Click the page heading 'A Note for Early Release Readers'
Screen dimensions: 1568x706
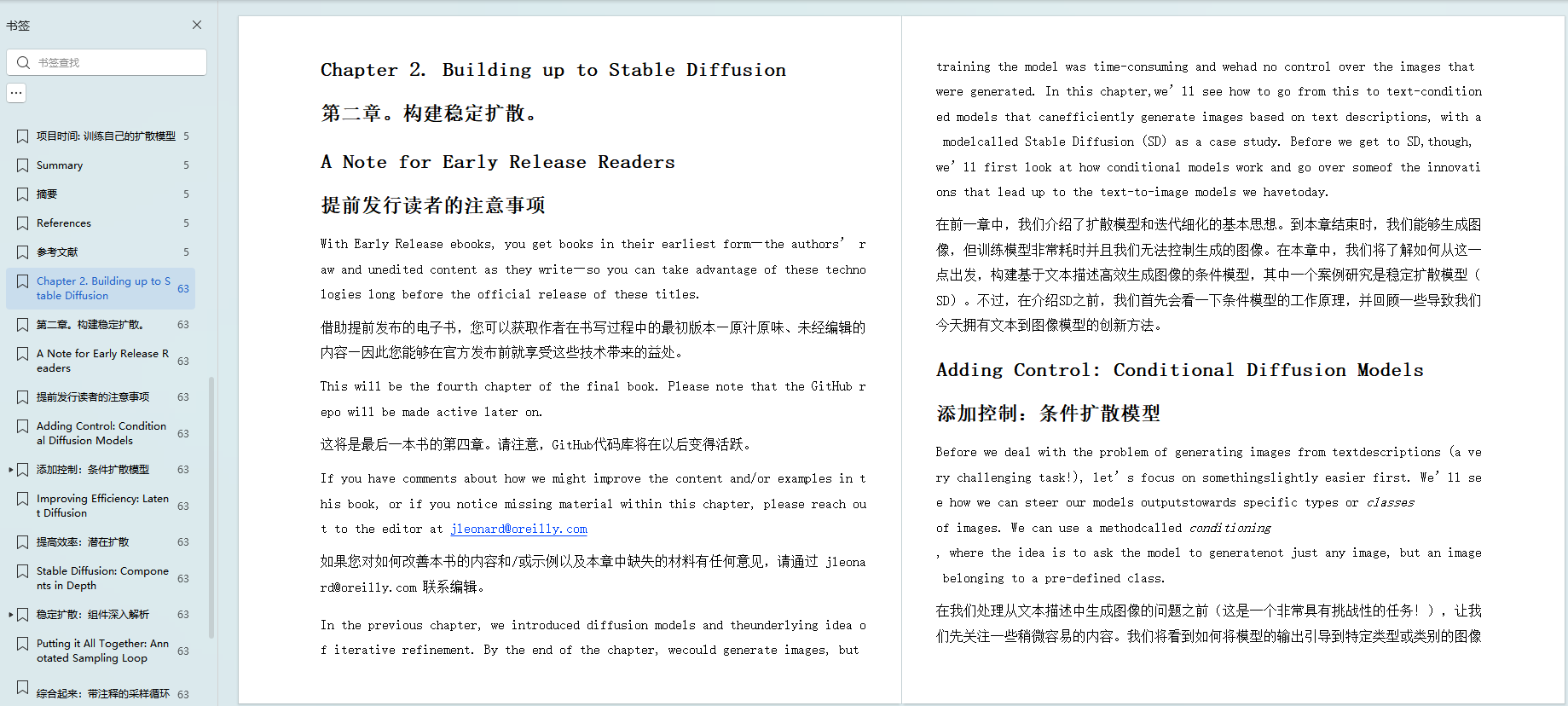pyautogui.click(x=498, y=162)
